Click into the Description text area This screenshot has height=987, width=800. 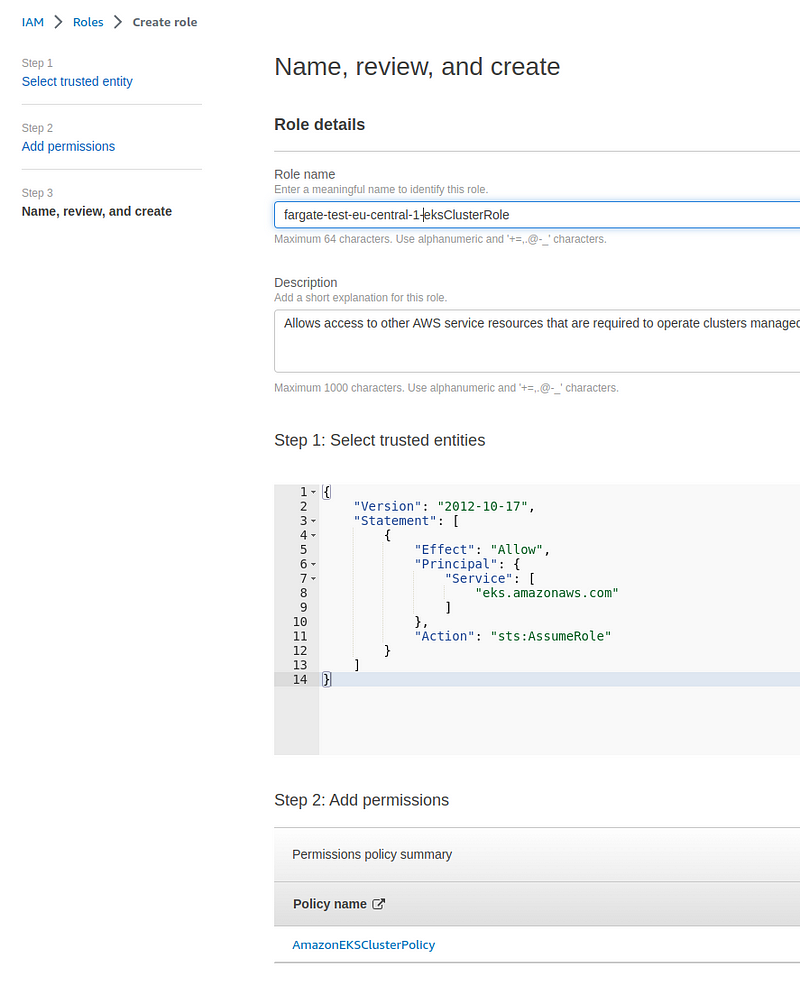(x=537, y=342)
